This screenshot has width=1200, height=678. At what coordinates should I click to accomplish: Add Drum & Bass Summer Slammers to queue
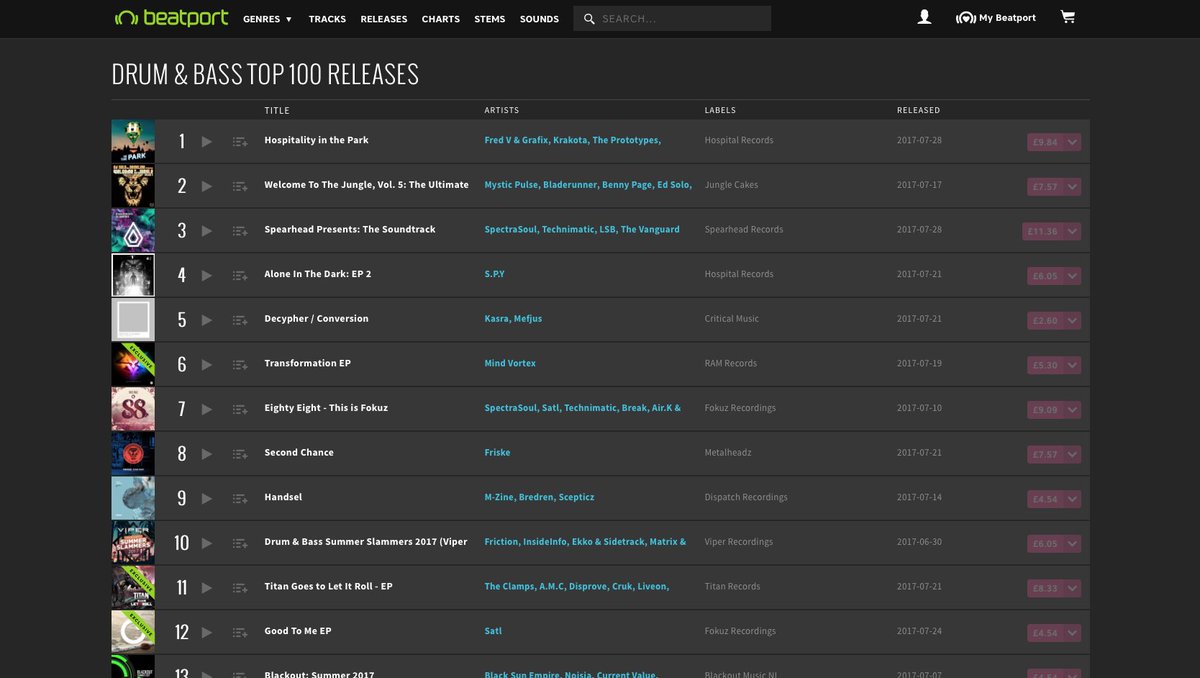click(x=240, y=543)
